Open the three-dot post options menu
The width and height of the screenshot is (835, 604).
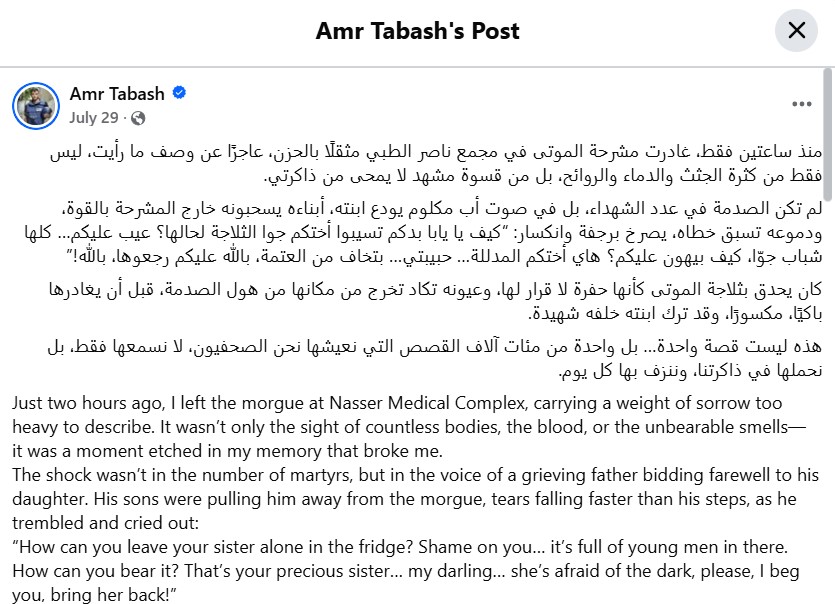(801, 104)
